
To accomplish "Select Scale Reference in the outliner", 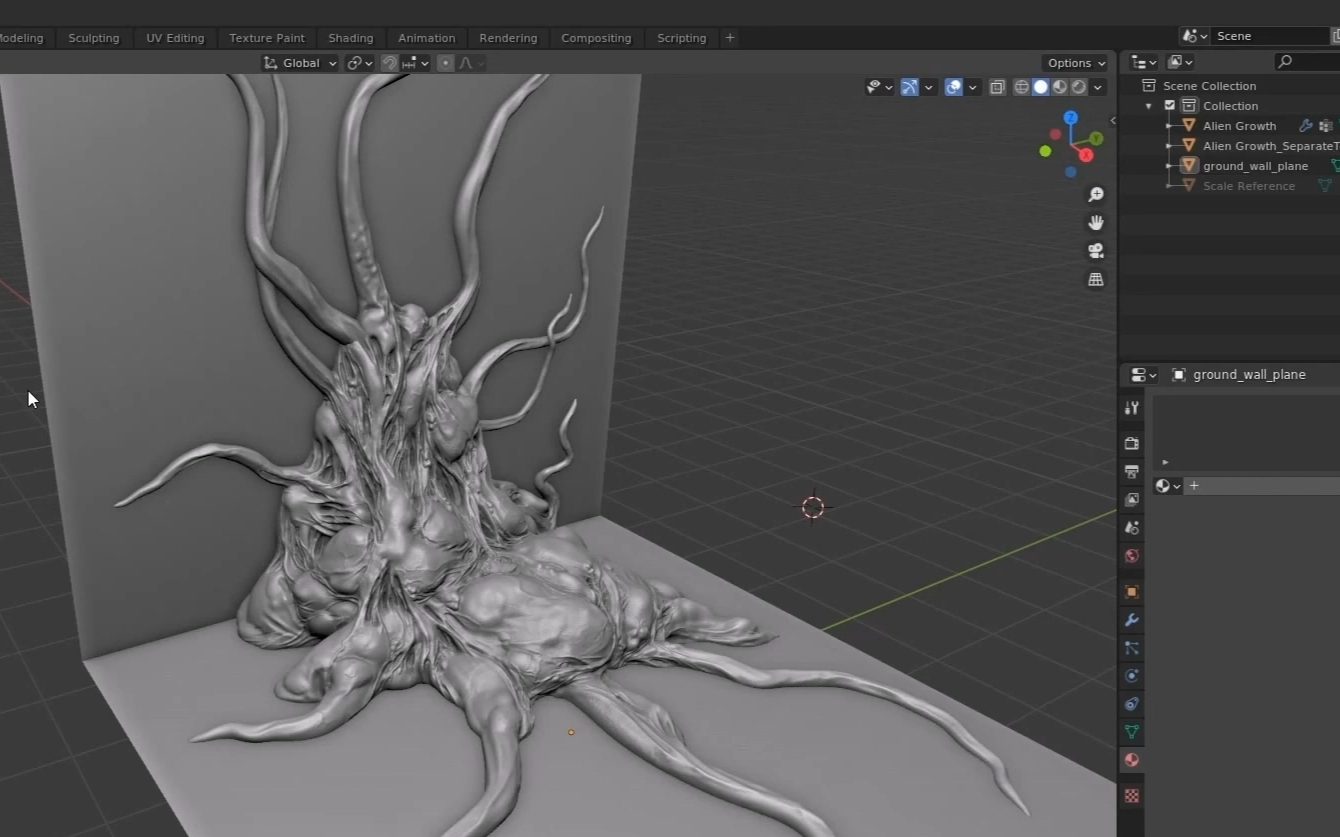I will coord(1248,186).
